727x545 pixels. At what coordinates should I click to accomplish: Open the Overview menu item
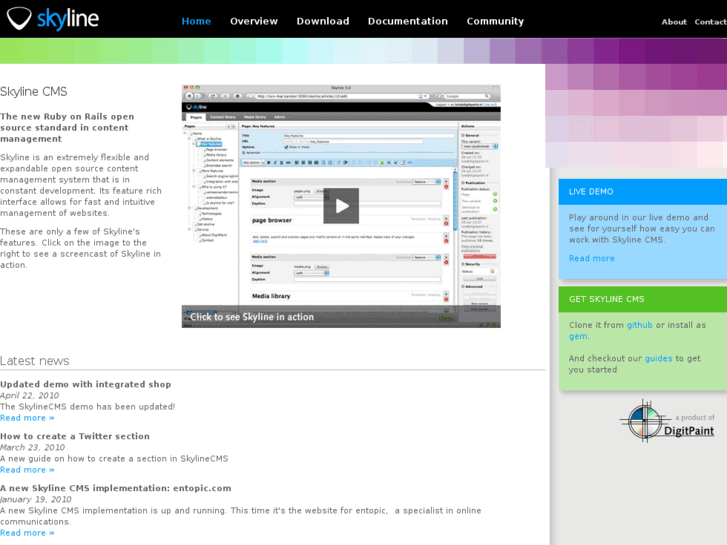(254, 21)
